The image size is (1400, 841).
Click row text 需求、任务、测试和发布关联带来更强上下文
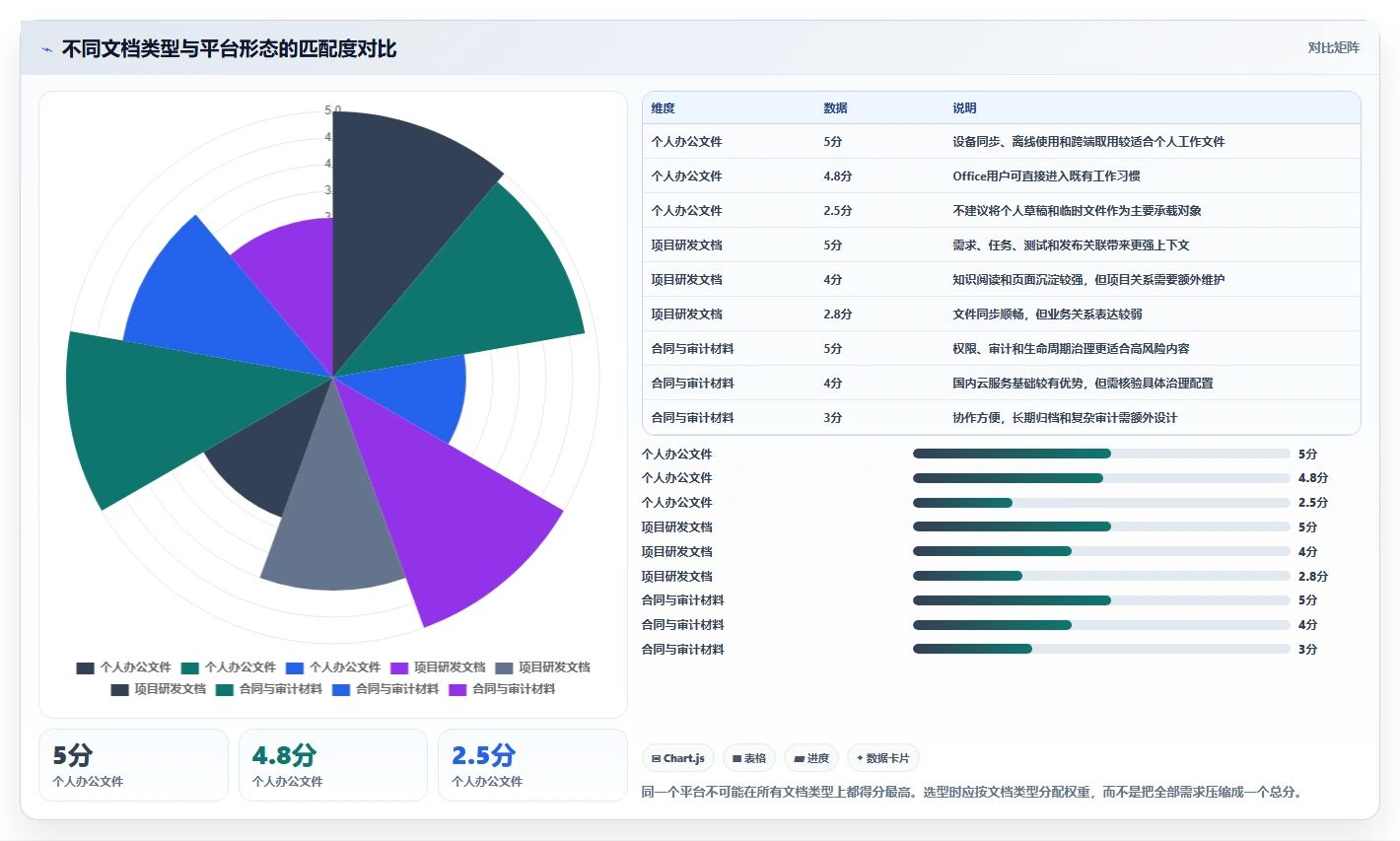point(1071,245)
